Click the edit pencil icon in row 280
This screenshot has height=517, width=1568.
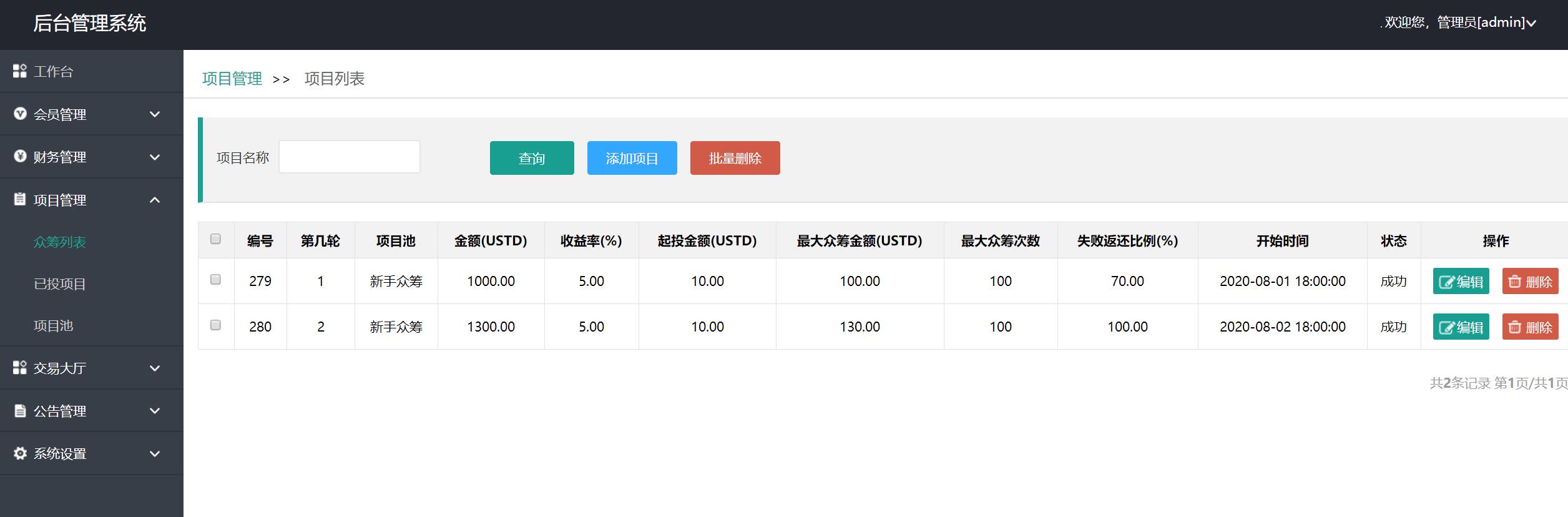point(1446,328)
